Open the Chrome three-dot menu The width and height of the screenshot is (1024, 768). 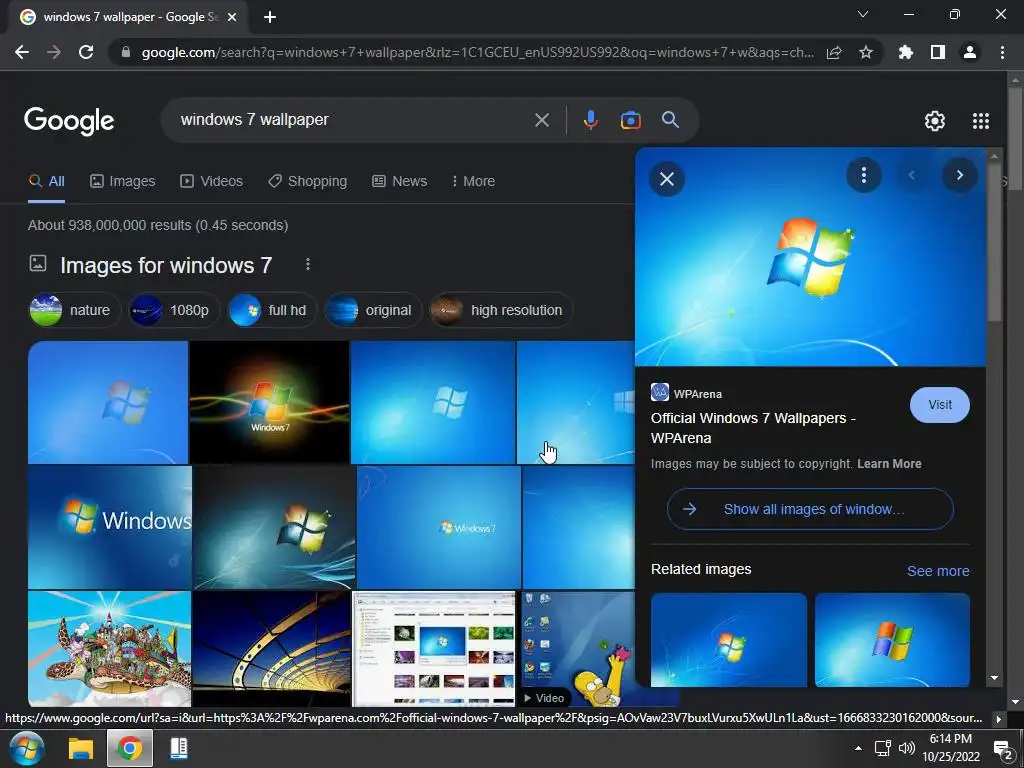tap(1002, 52)
